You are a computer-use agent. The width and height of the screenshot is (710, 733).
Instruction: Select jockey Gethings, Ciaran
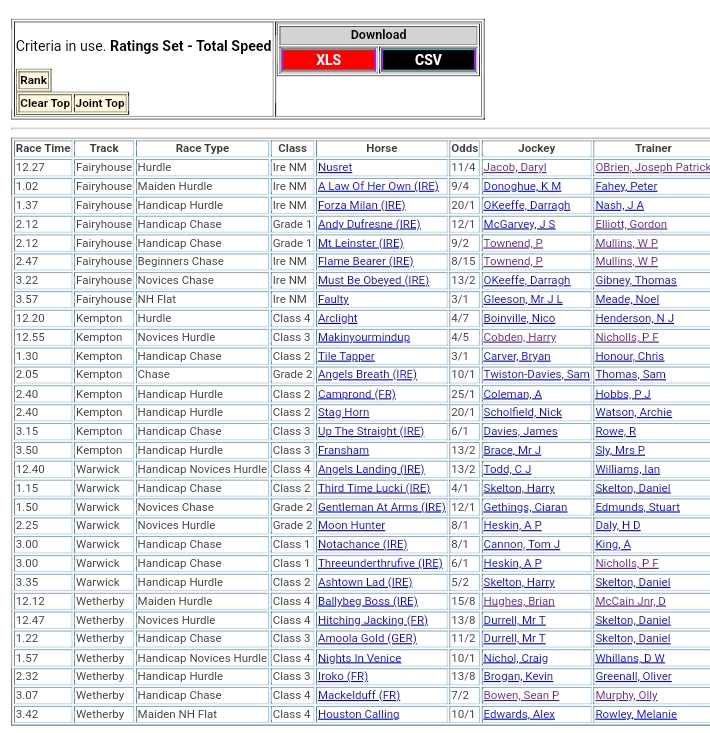[525, 507]
